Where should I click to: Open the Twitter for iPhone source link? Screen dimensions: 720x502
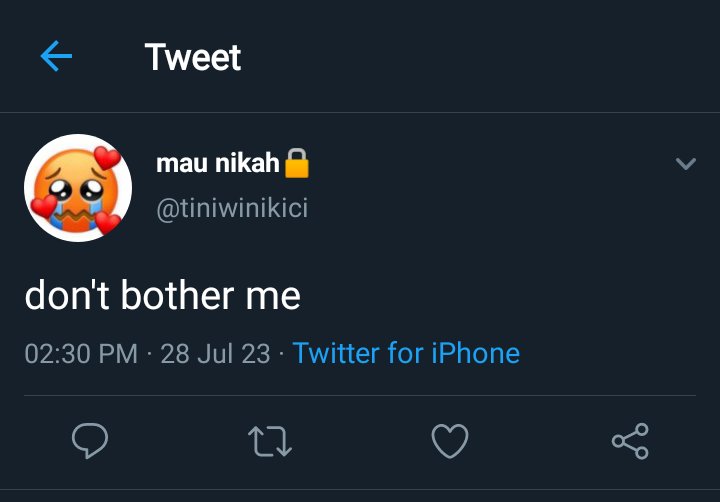point(406,353)
